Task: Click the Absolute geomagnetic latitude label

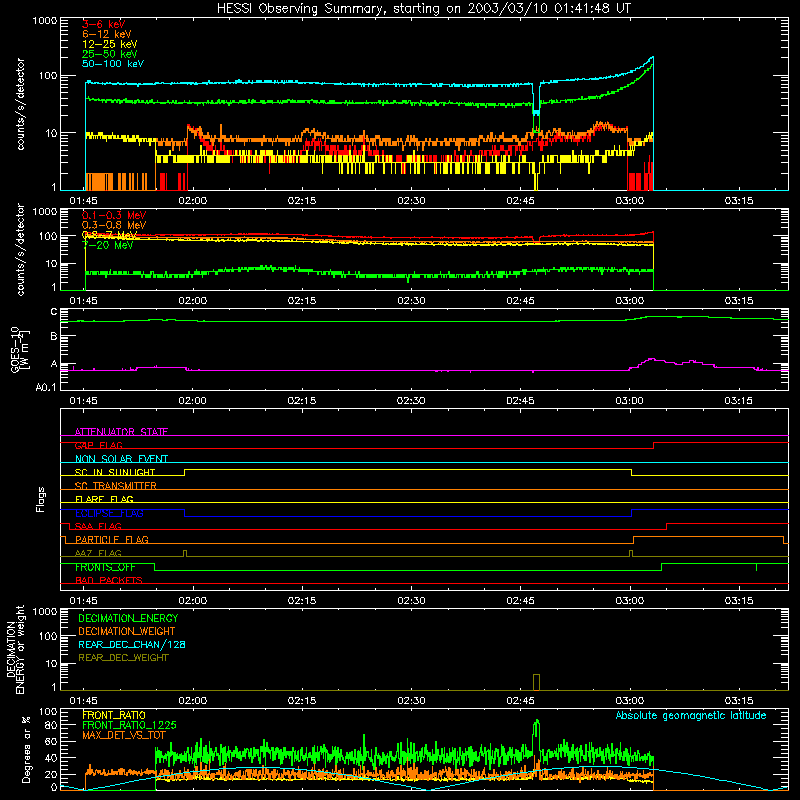Action: [691, 715]
